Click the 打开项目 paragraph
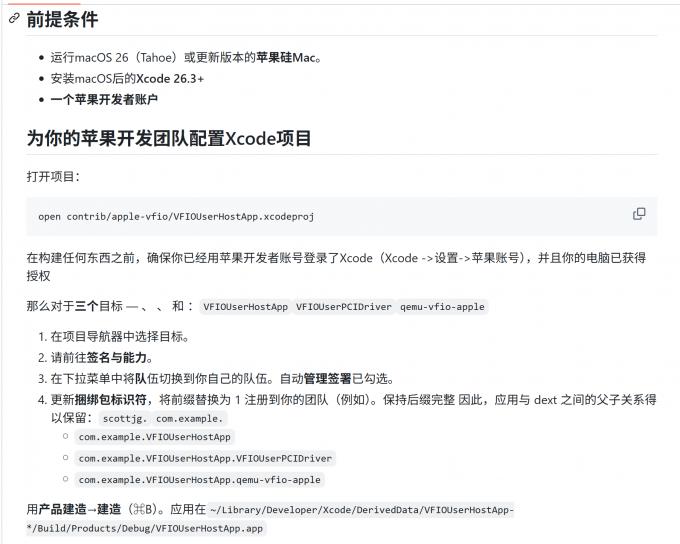The image size is (680, 544). (x=53, y=177)
